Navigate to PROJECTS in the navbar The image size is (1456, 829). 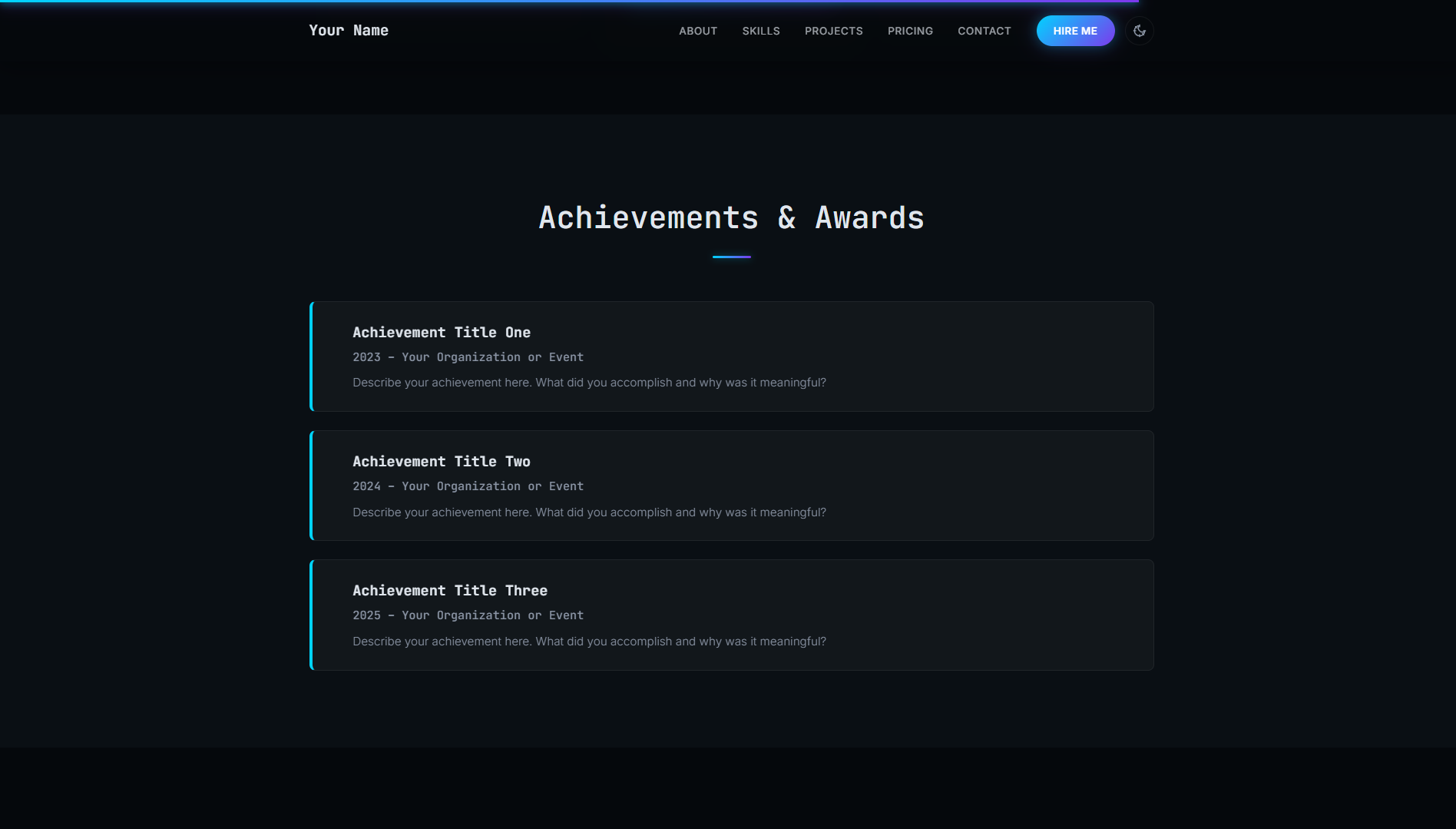834,31
